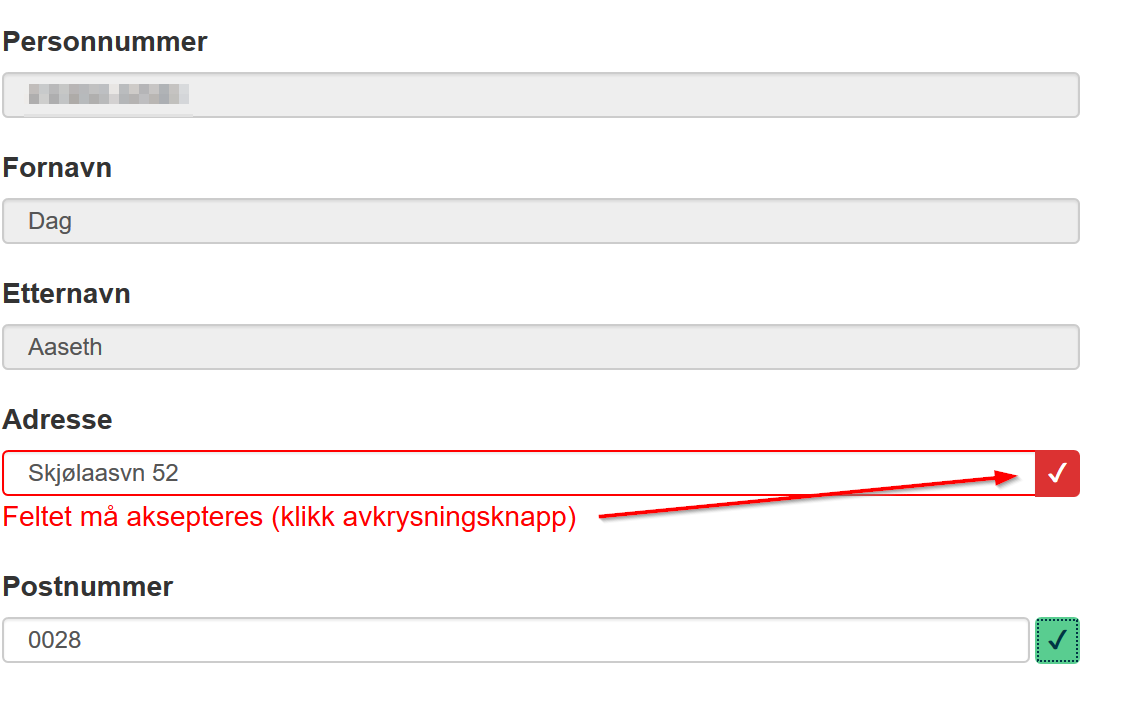The height and width of the screenshot is (702, 1140).
Task: Click the text 'Aaseth' in Etternavn
Action: coord(65,347)
